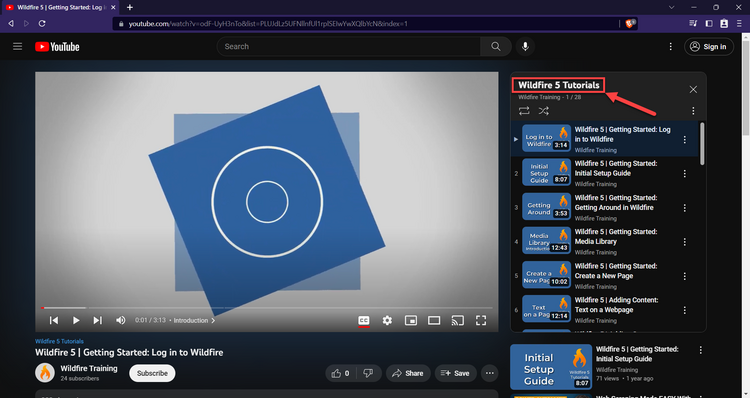Select Getting Around in Wildfire playlist item

click(x=605, y=207)
